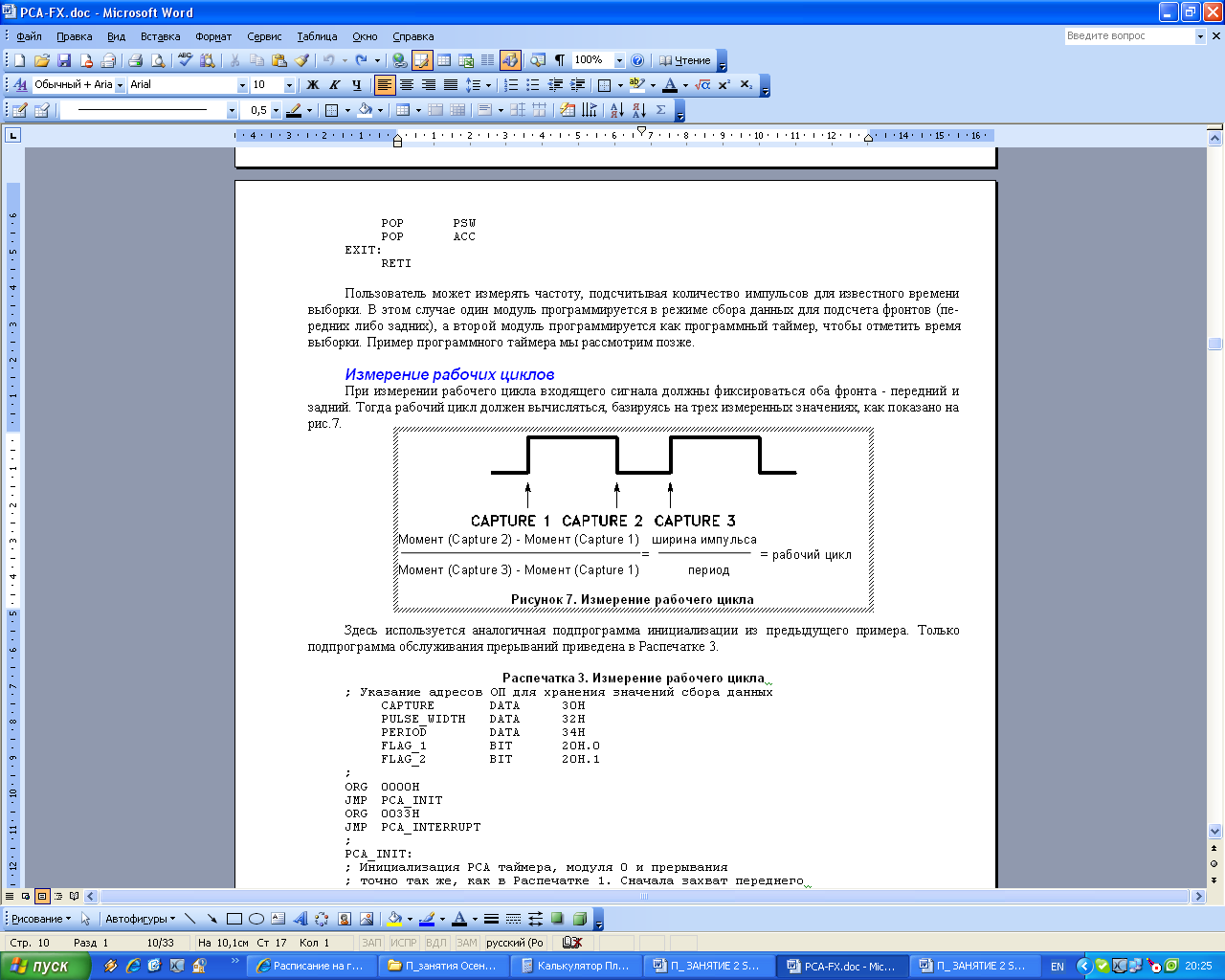Toggle left text alignment
Screen dimensions: 1225x980
[x=385, y=85]
